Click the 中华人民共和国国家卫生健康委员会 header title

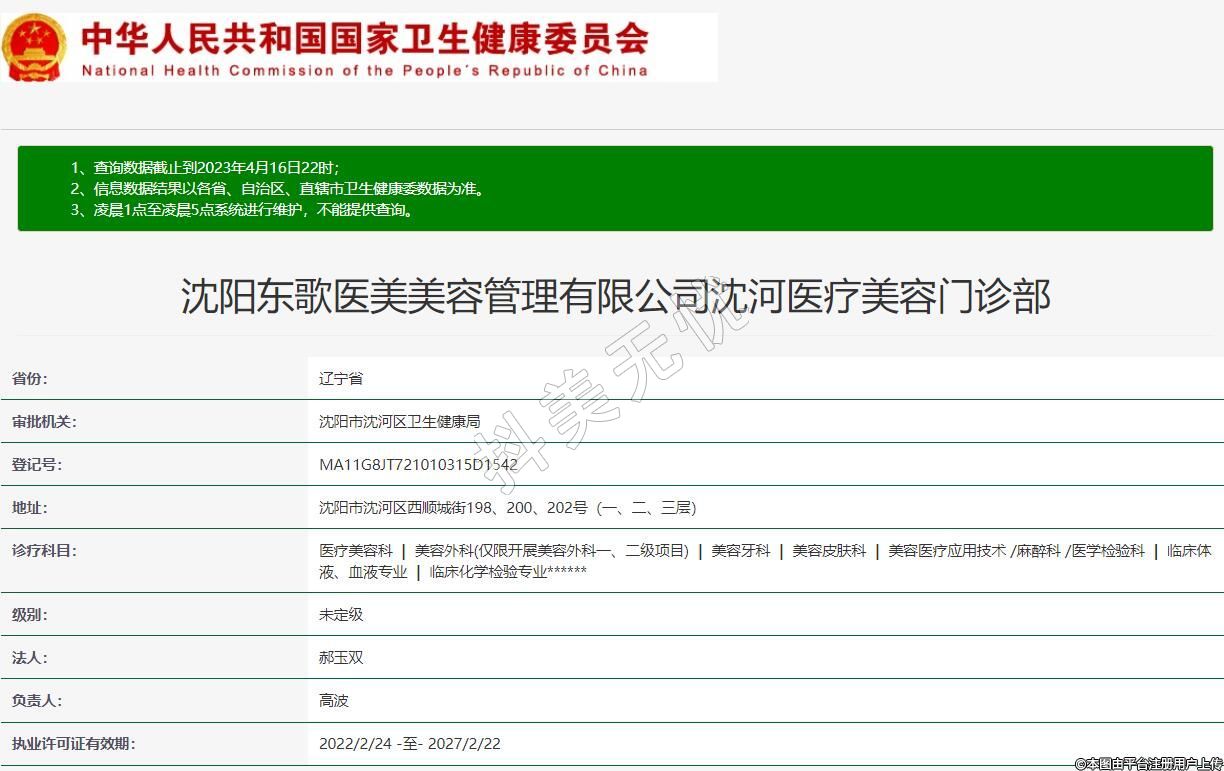[x=364, y=39]
